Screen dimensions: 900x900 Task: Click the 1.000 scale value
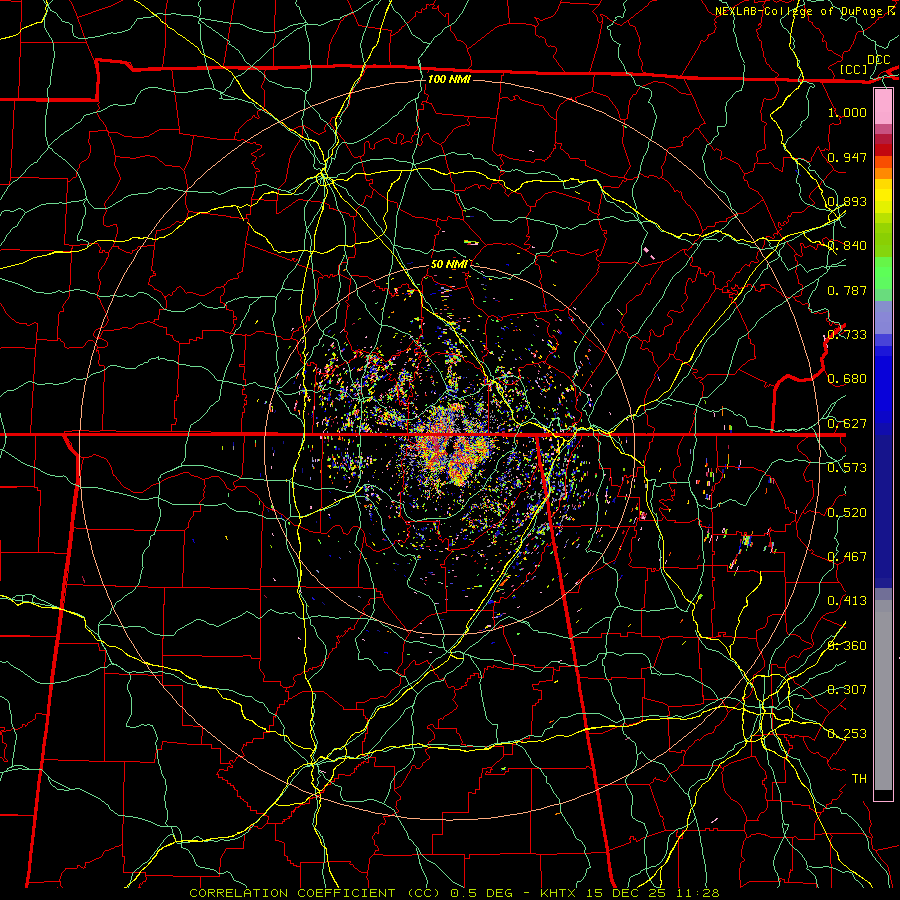(x=847, y=112)
